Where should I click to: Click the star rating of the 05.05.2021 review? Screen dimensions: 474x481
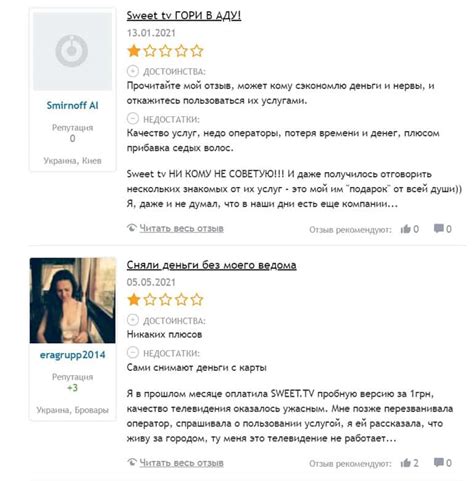[x=165, y=300]
